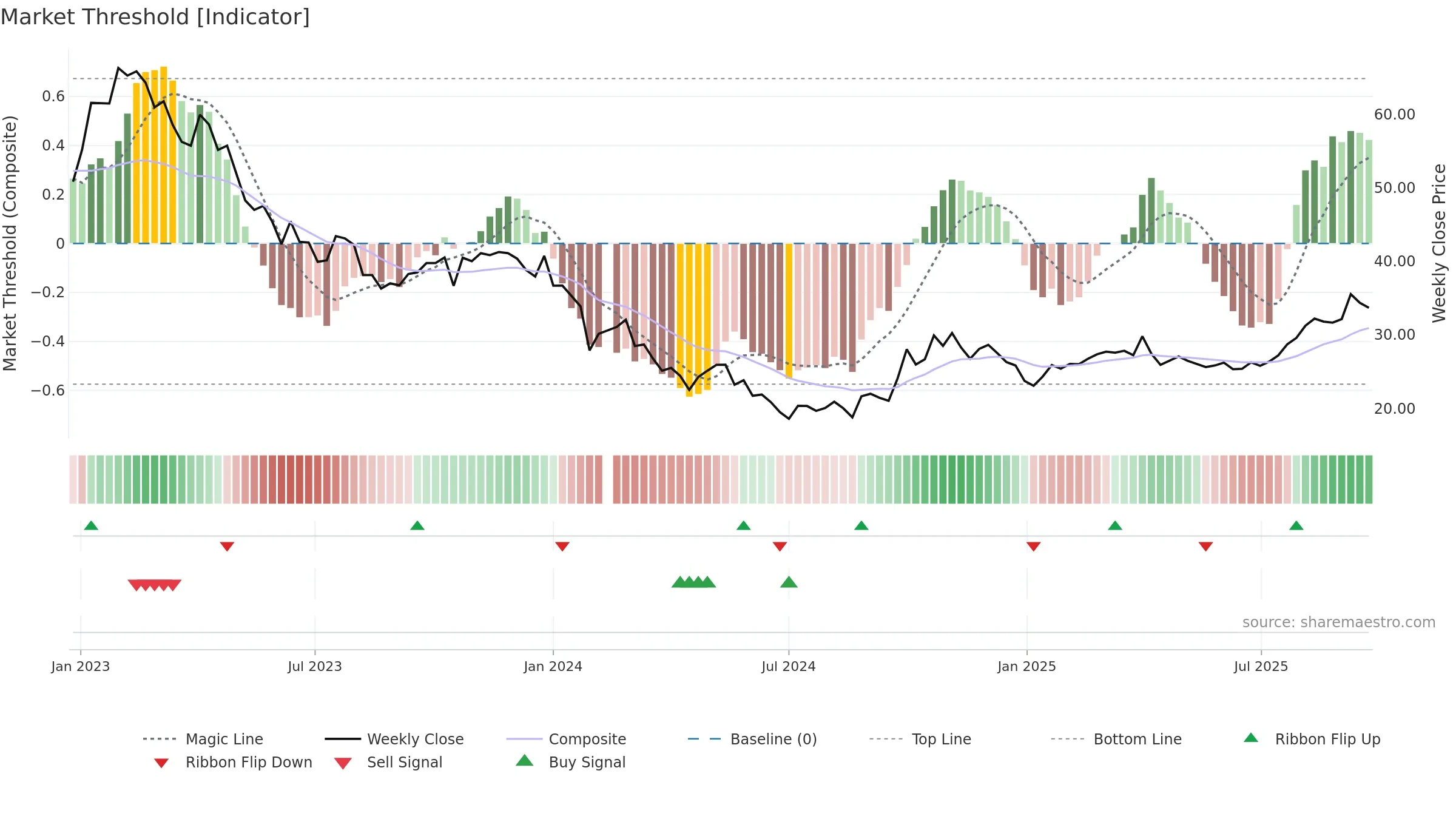Click the green Buy Signal legend triangle
1456x819 pixels.
(525, 760)
